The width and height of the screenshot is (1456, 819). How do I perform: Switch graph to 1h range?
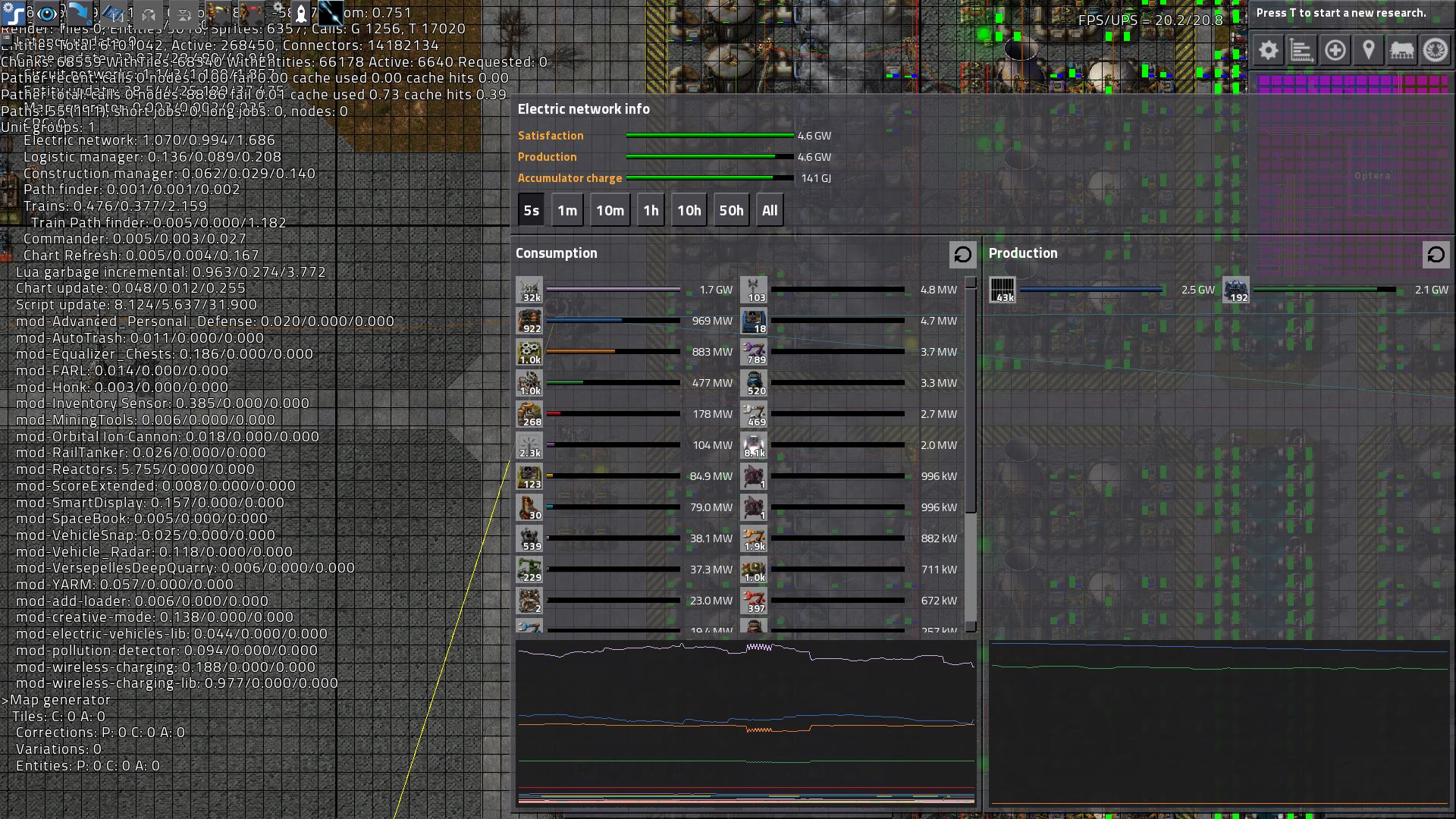pos(651,211)
